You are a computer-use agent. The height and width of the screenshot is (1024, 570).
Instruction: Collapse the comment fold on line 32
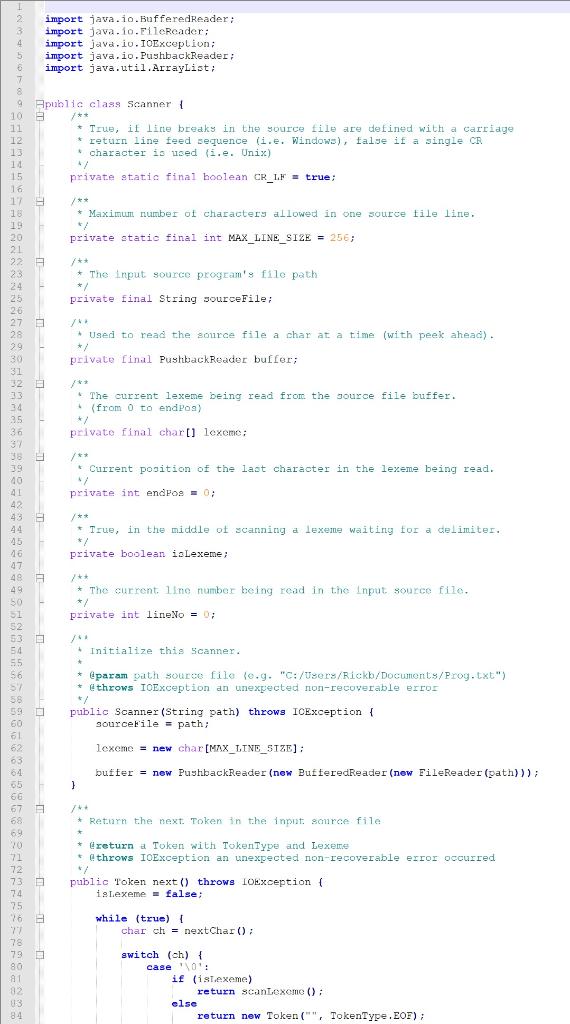coord(39,383)
